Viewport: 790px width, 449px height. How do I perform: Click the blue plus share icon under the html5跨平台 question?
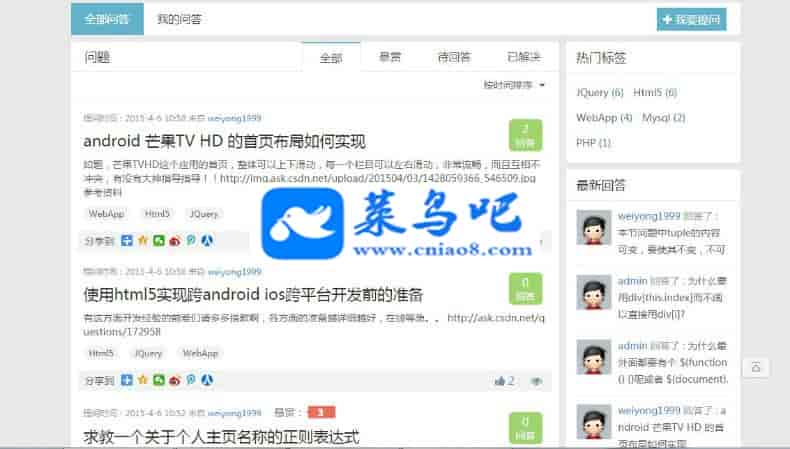point(126,380)
